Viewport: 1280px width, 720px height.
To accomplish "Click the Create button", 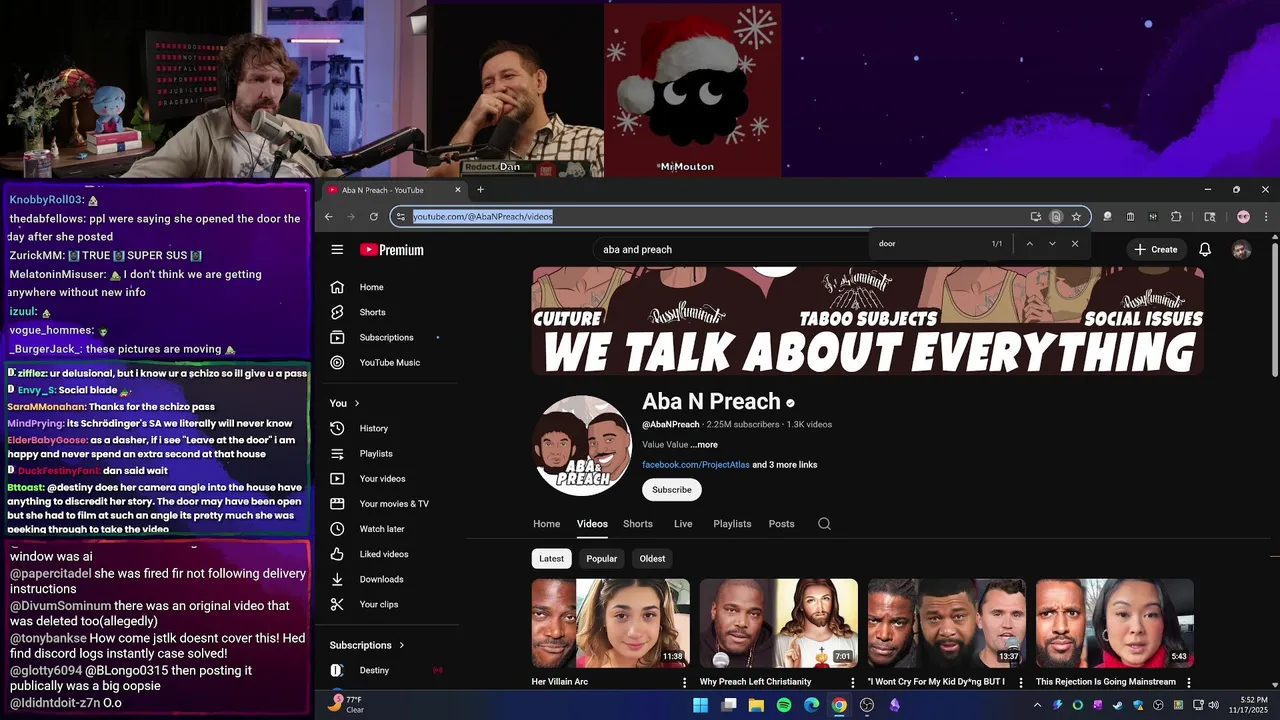I will [1156, 250].
